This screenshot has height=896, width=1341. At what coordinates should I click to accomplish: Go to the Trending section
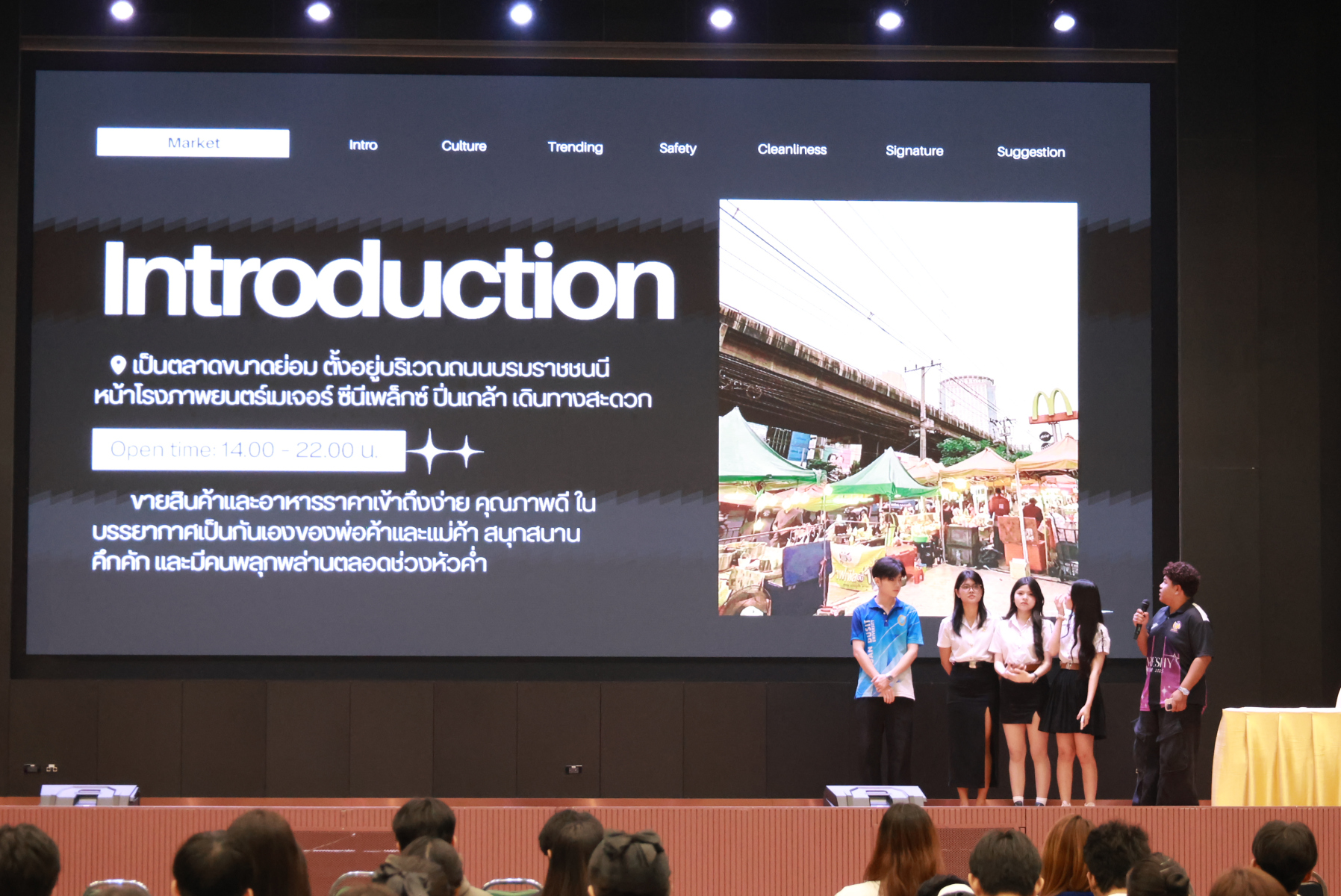[x=575, y=147]
